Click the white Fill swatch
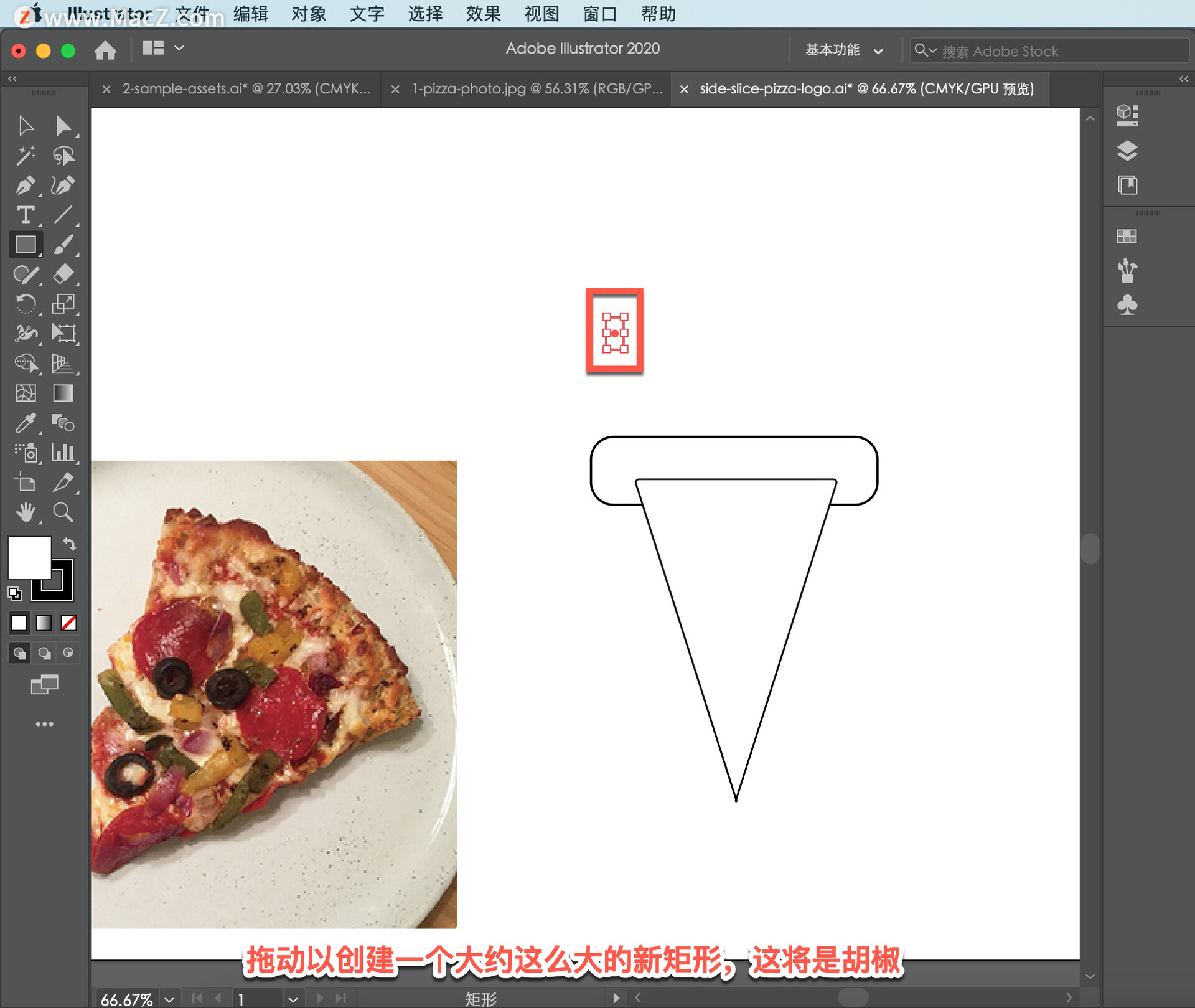This screenshot has height=1008, width=1195. [29, 557]
